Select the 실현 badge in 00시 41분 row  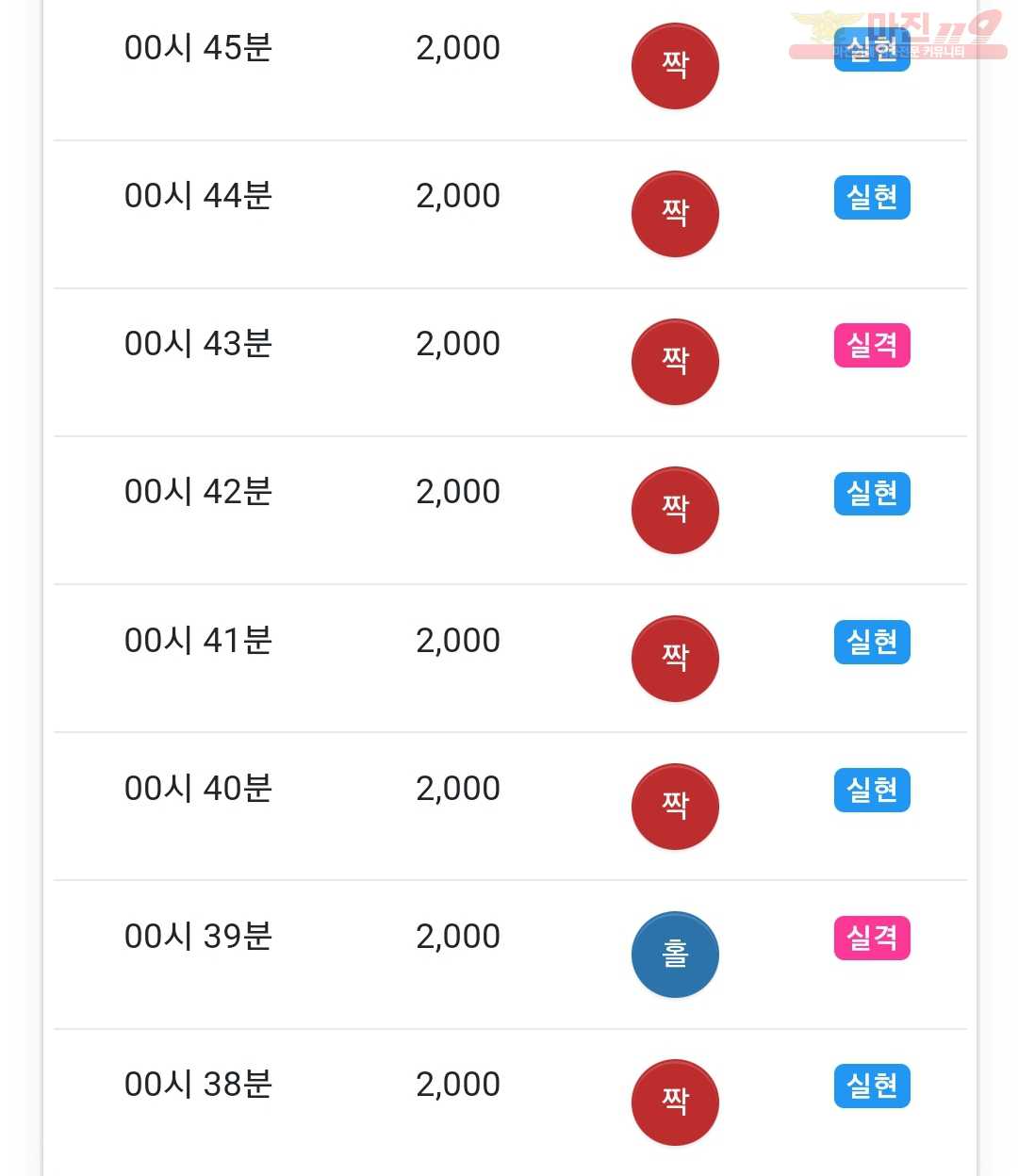point(872,642)
